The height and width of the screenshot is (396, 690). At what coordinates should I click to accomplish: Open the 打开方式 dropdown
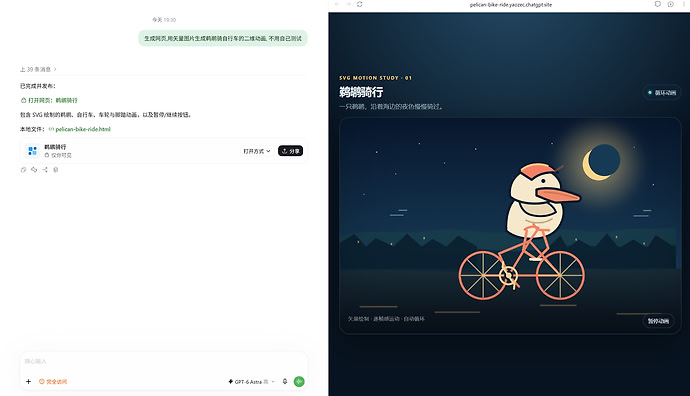point(257,151)
